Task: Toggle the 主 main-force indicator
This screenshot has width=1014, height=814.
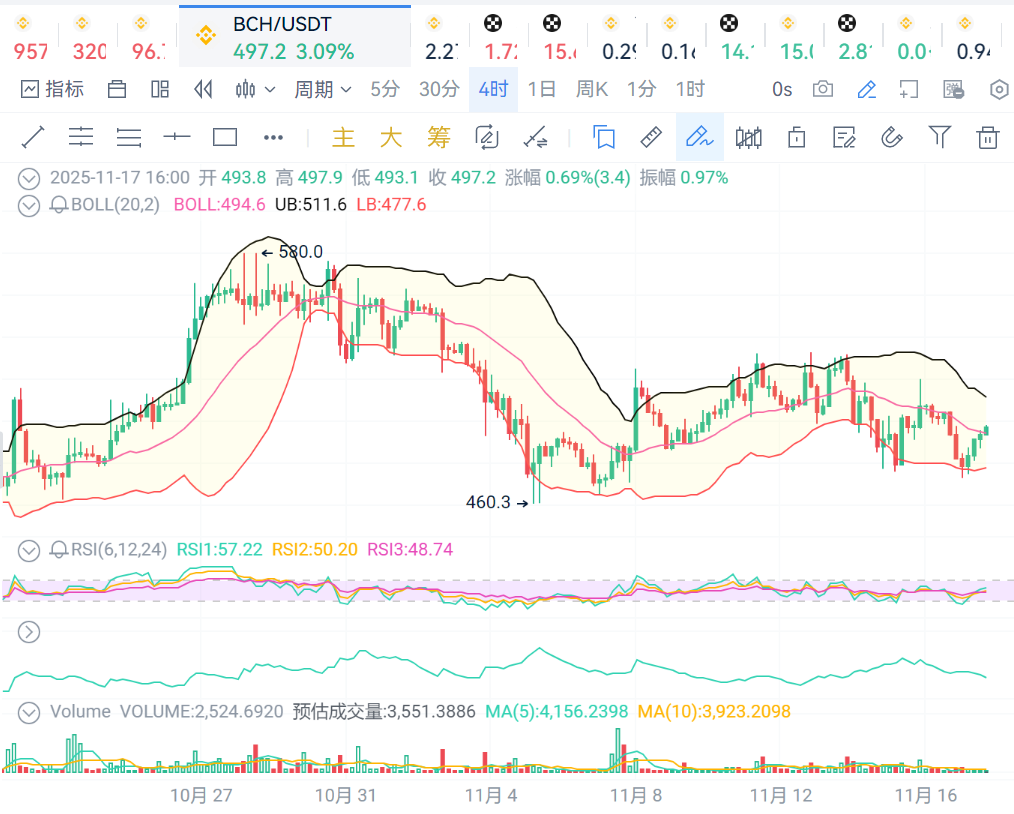Action: (343, 137)
